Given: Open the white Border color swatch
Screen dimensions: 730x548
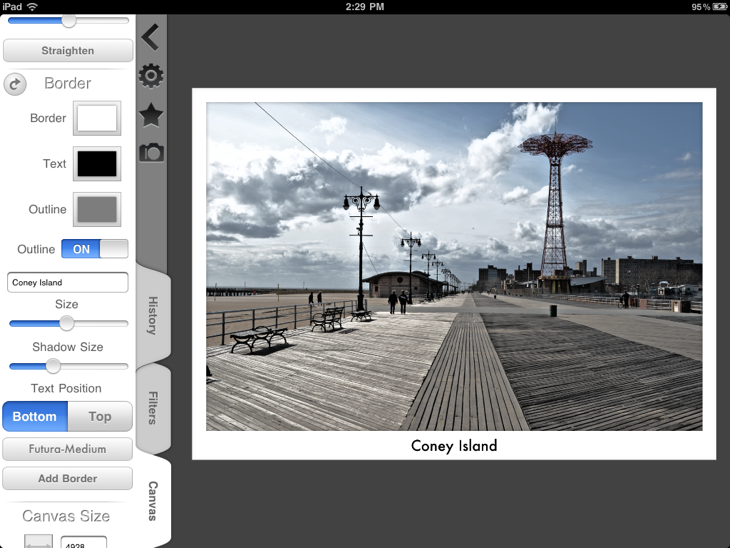Looking at the screenshot, I should [97, 118].
